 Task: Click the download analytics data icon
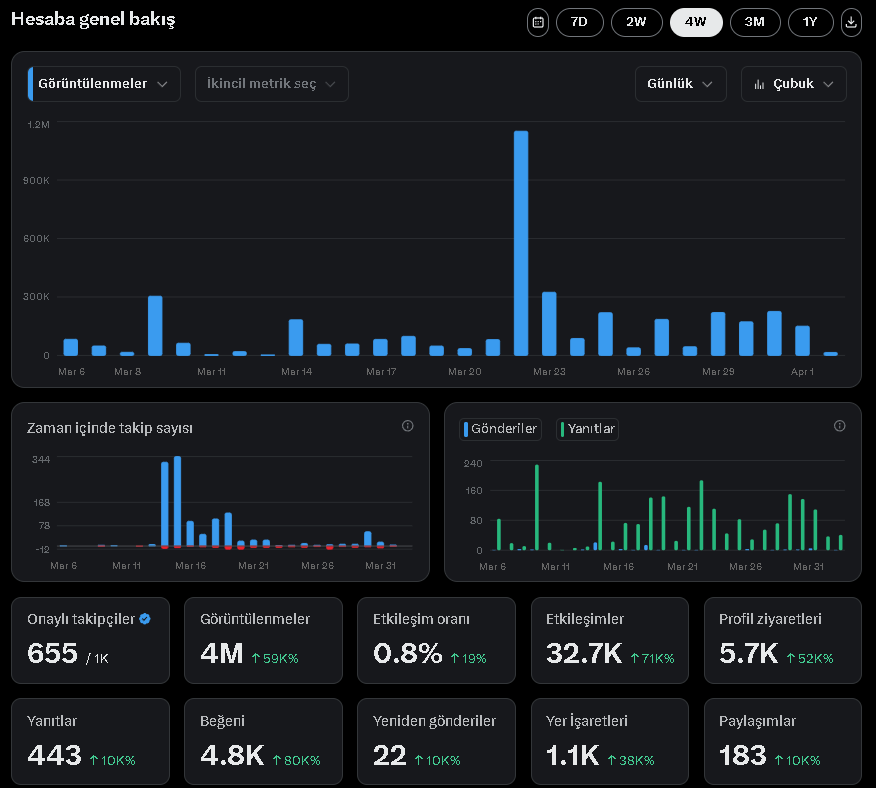tap(851, 22)
